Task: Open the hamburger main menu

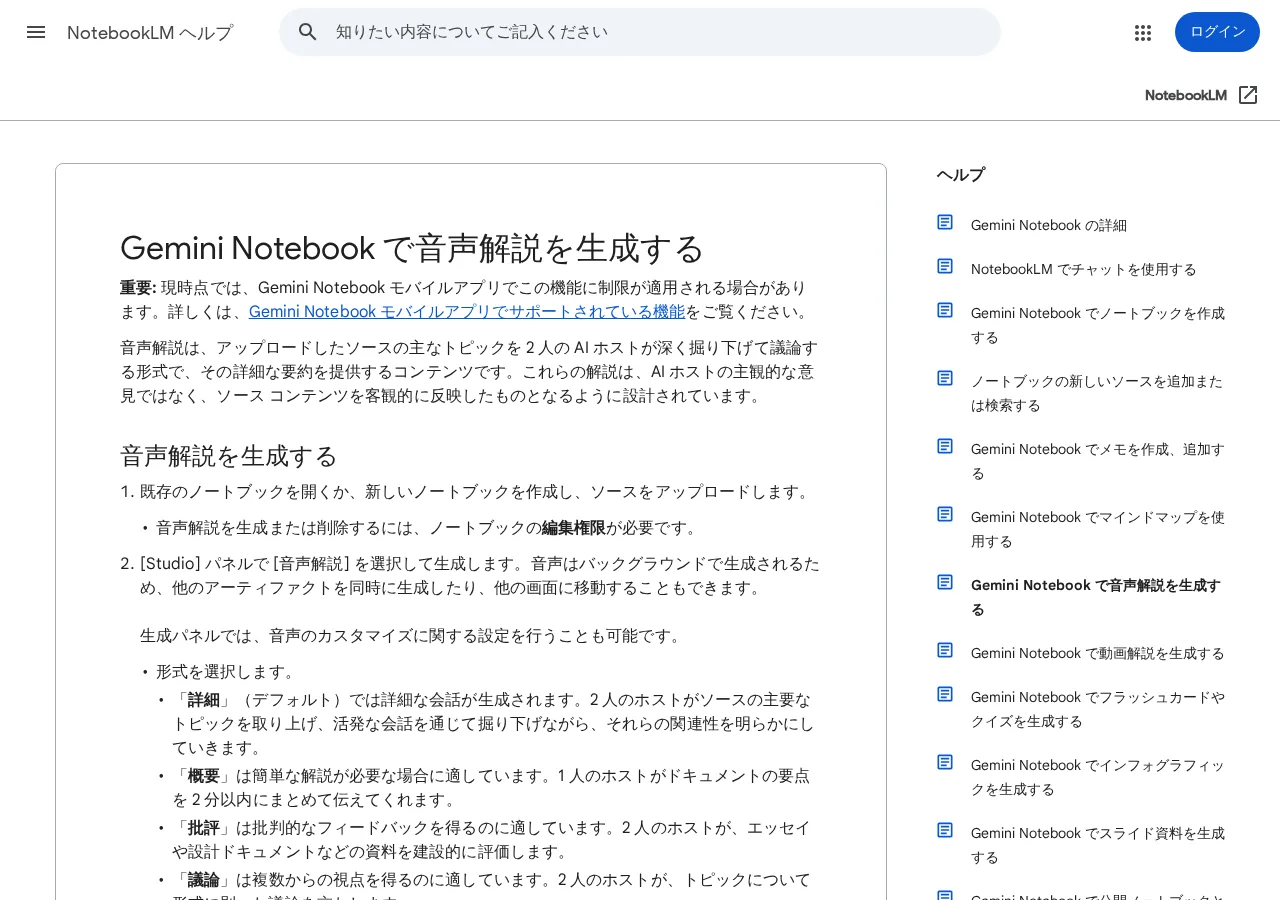Action: 36,32
